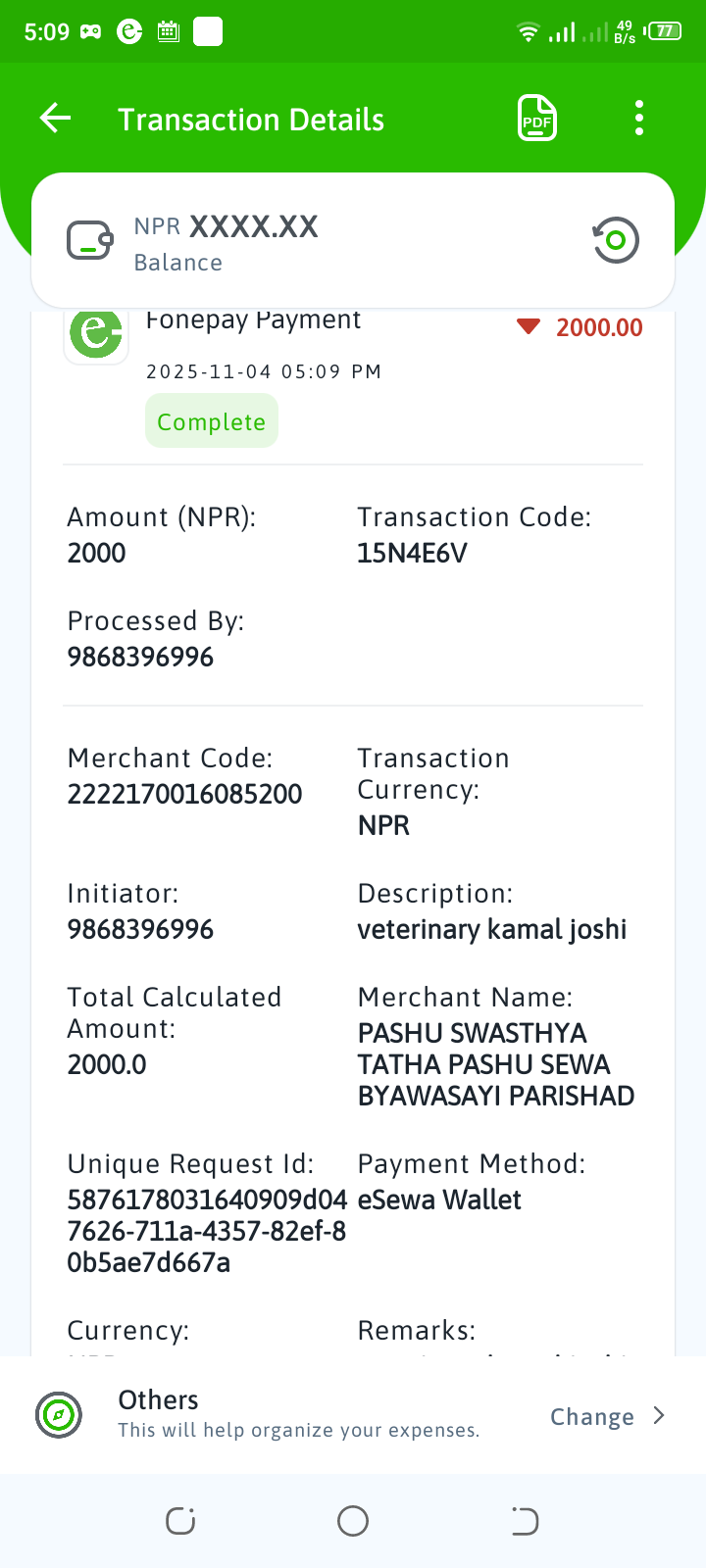Reveal the hidden NPR XXXX.XX balance
This screenshot has width=706, height=1568.
coord(227,227)
